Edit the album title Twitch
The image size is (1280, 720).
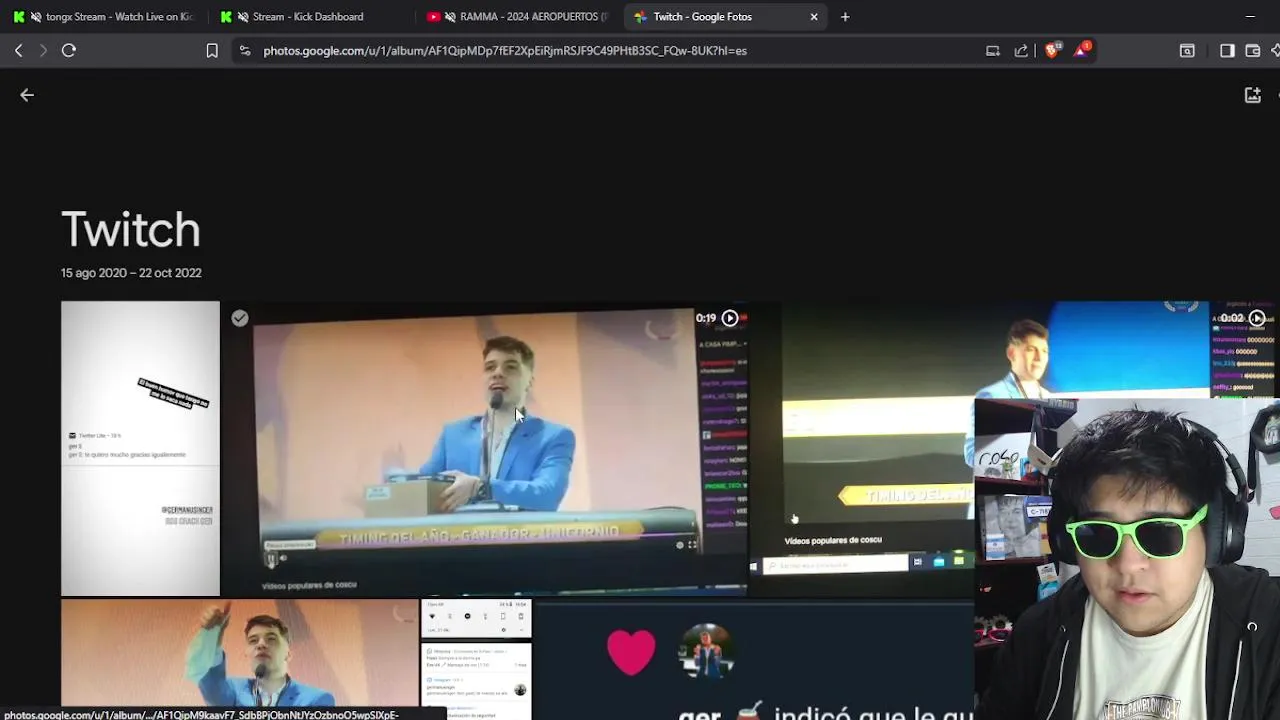coord(131,230)
